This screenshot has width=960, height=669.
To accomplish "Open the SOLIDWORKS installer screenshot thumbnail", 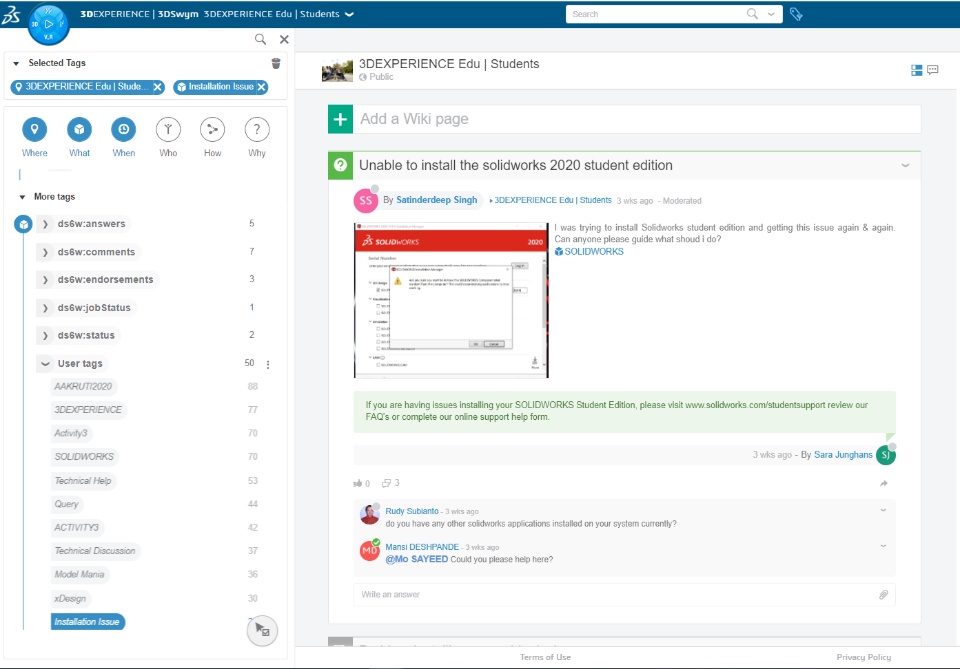I will point(451,300).
